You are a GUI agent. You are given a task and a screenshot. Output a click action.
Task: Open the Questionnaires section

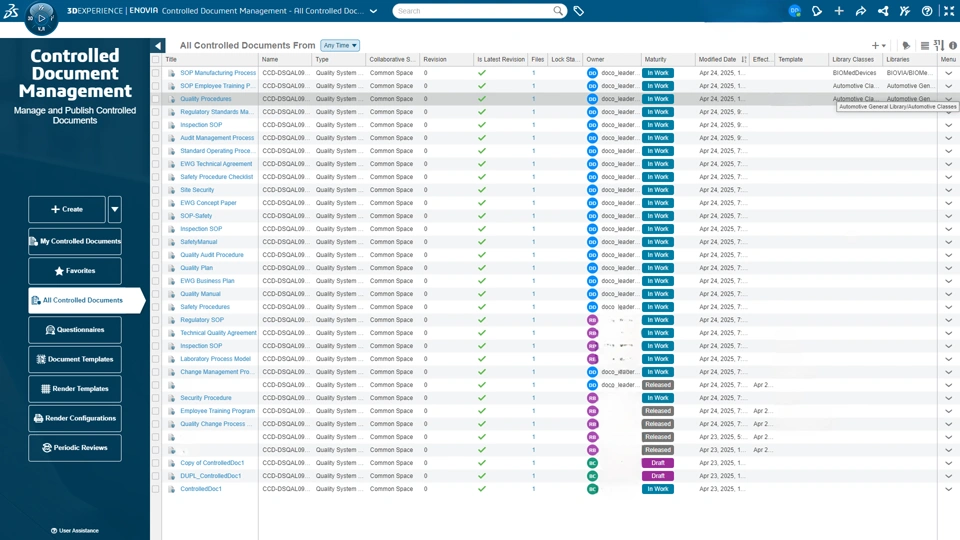click(x=75, y=330)
